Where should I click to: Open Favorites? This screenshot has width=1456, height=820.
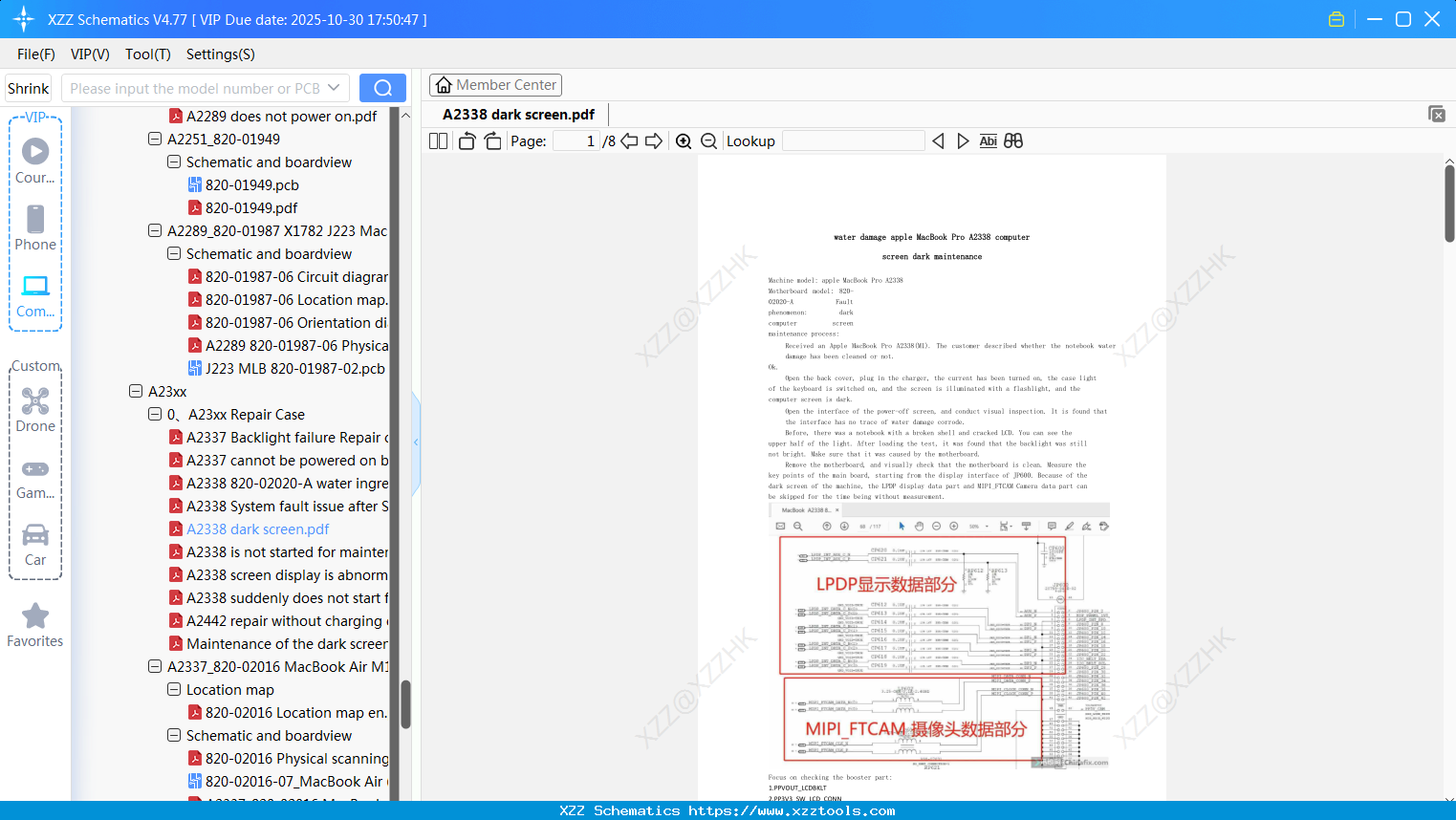tap(35, 625)
